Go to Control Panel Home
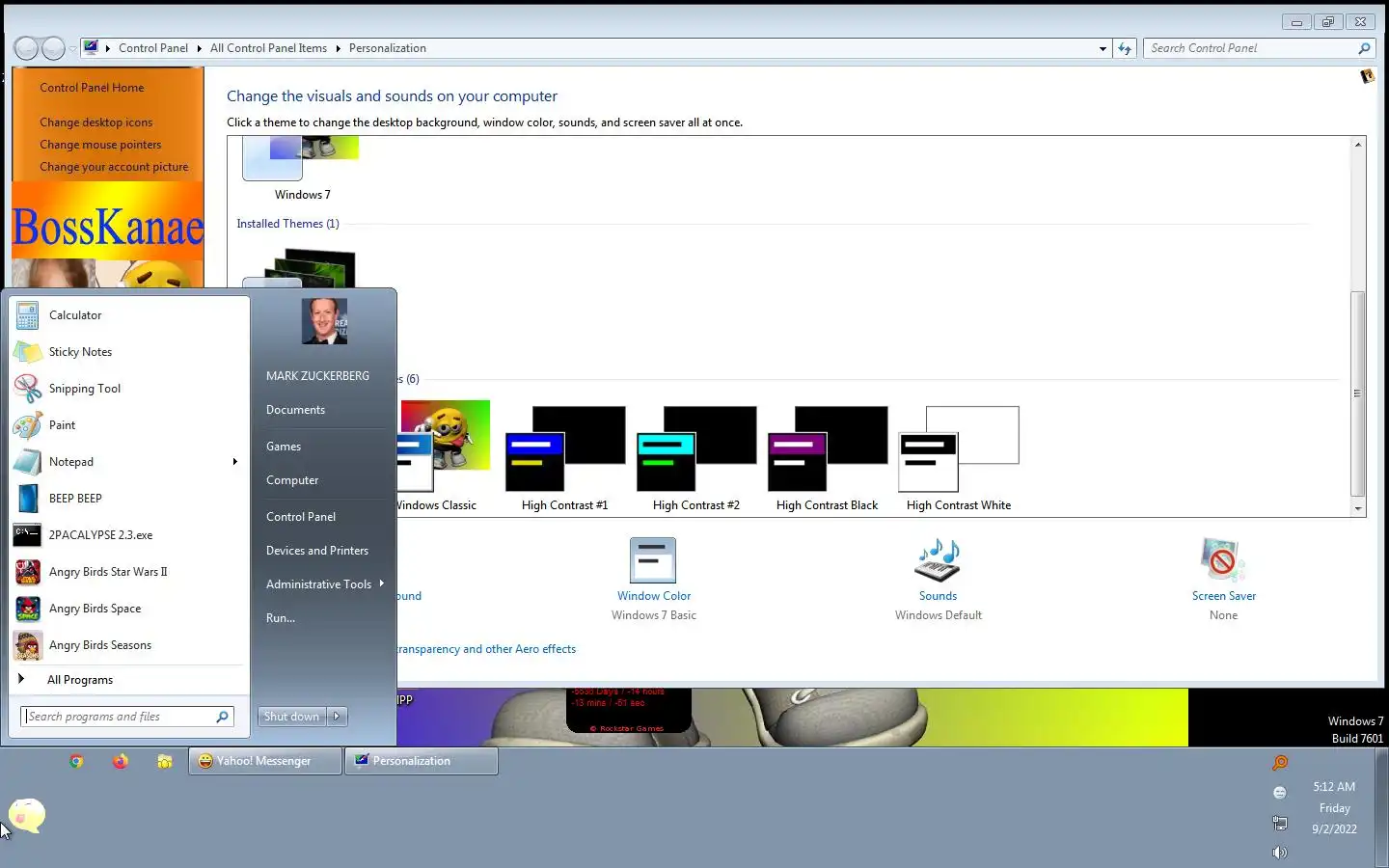Viewport: 1389px width, 868px height. pyautogui.click(x=92, y=88)
